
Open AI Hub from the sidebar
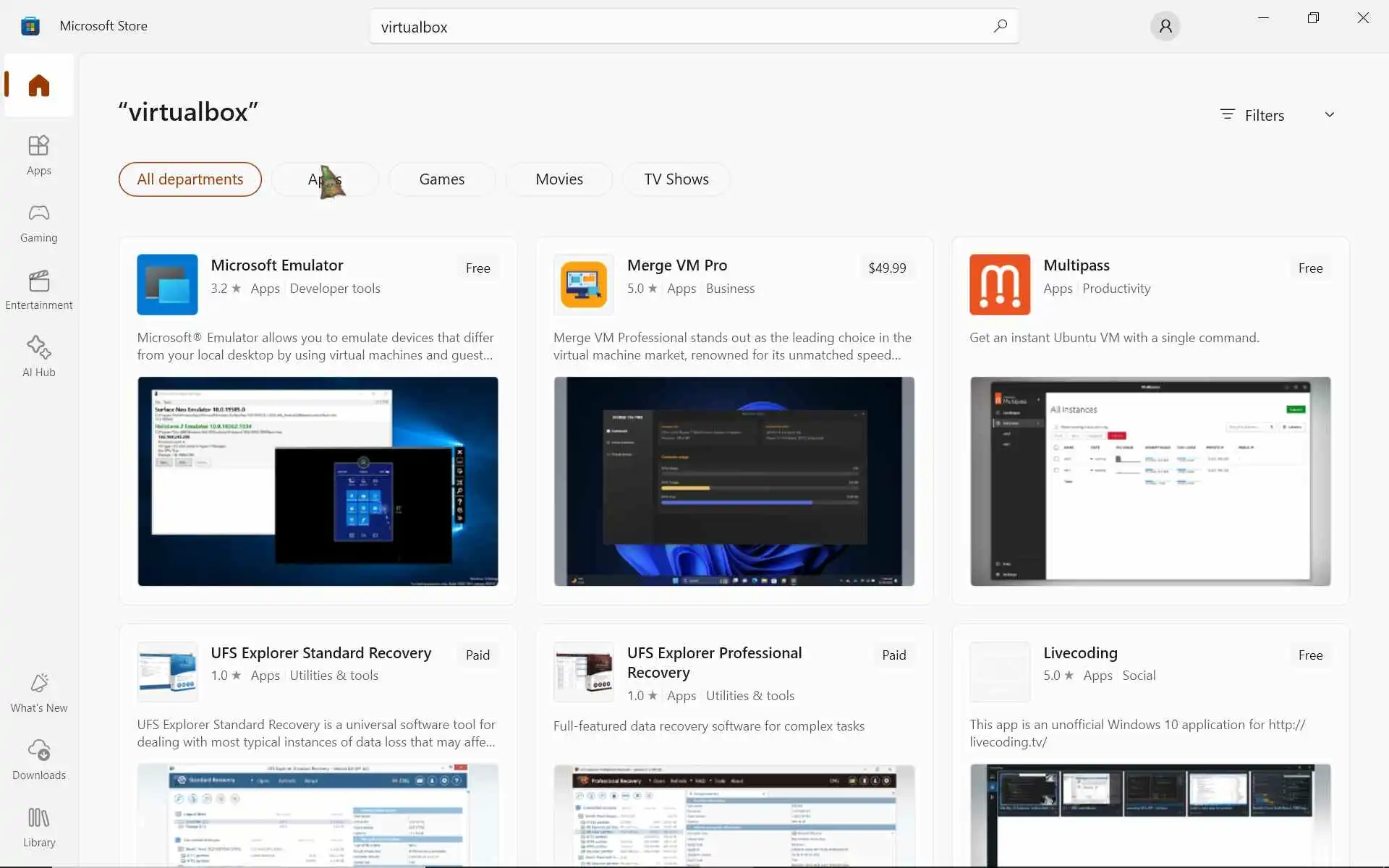pos(39,357)
